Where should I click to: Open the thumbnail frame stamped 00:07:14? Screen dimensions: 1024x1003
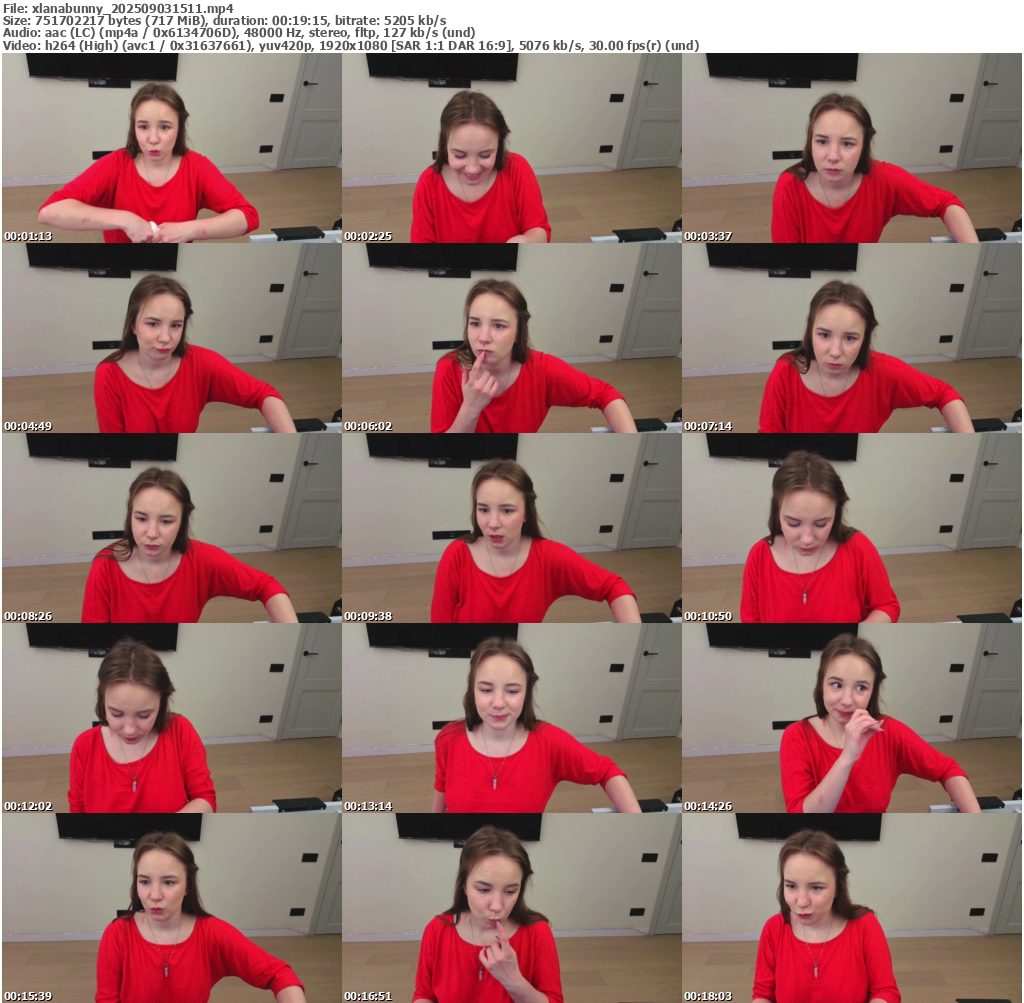[852, 338]
